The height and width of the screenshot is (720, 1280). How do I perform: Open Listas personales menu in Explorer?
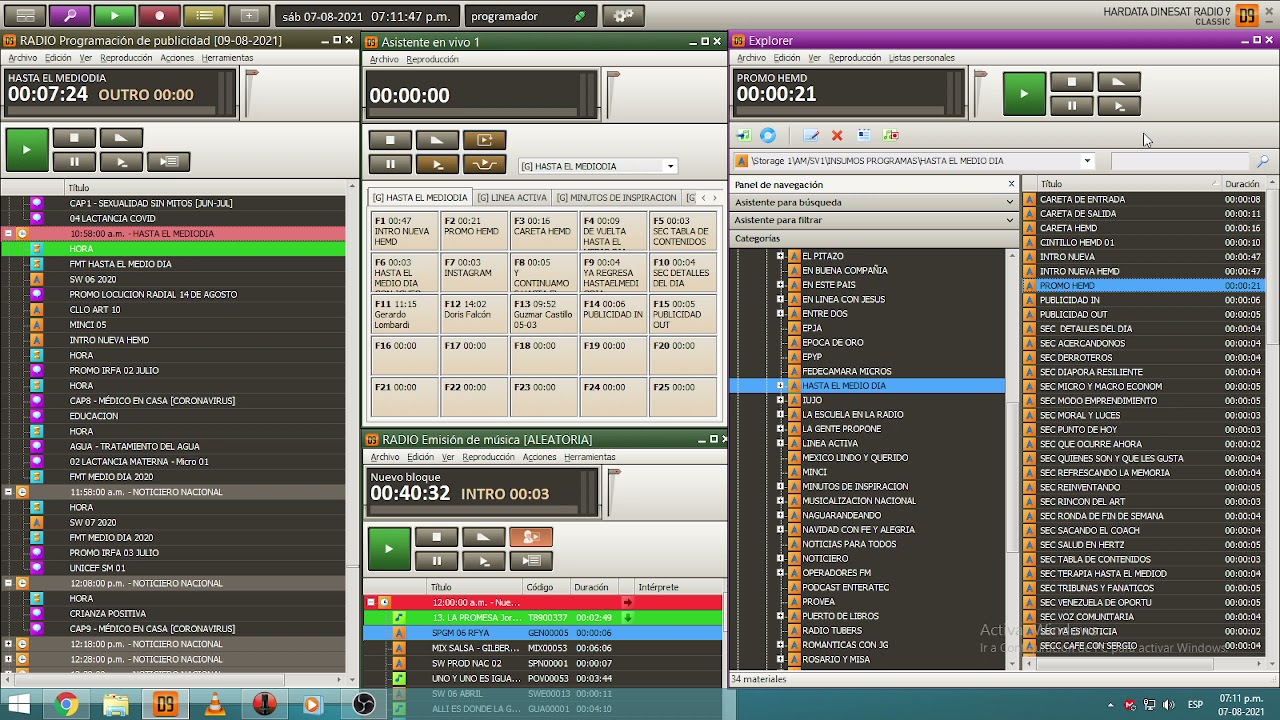[921, 58]
